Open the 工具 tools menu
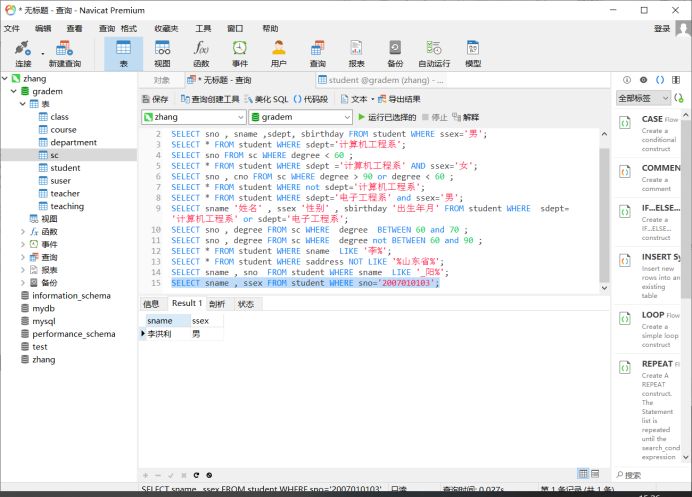This screenshot has width=692, height=497. point(203,29)
